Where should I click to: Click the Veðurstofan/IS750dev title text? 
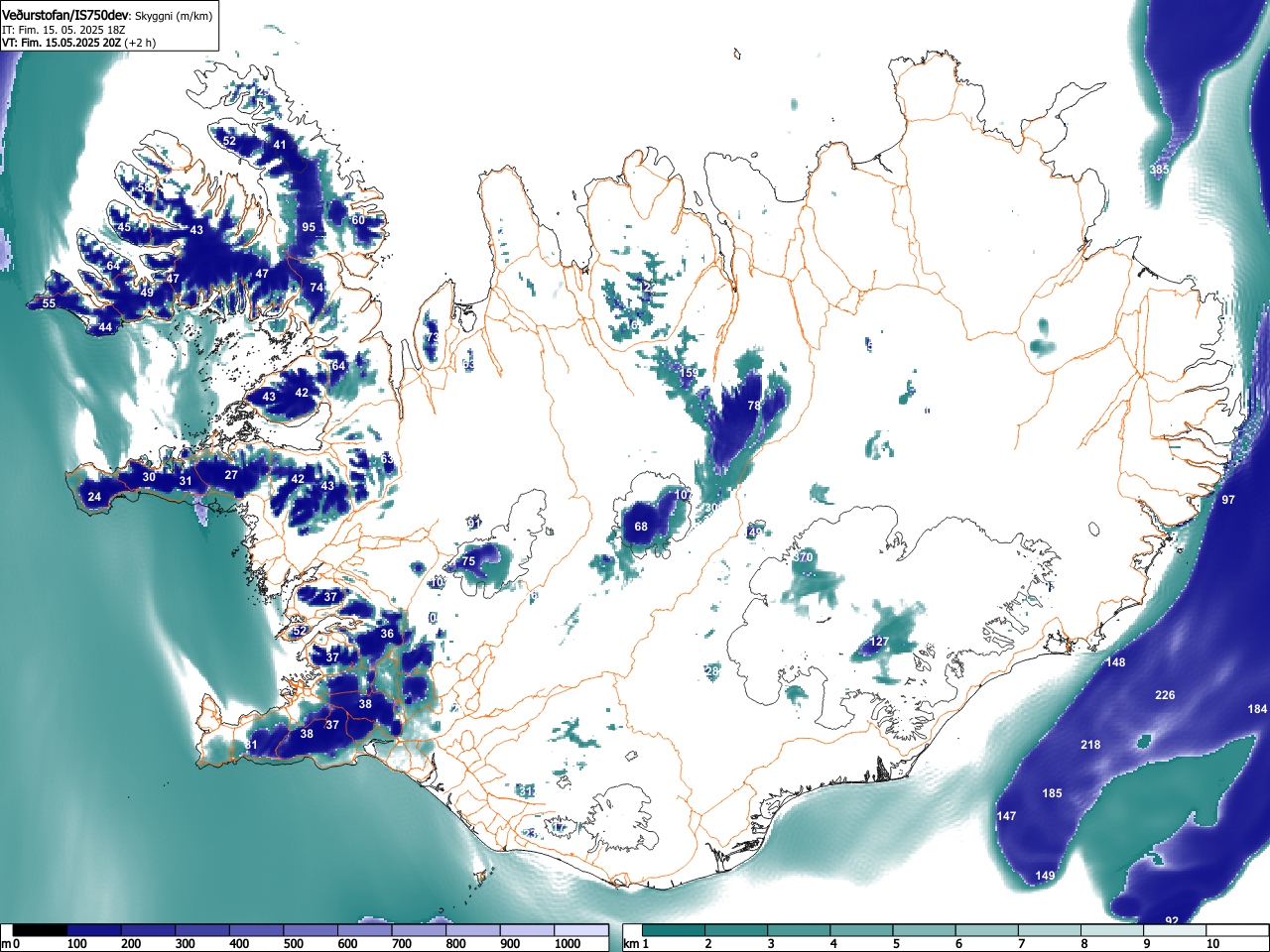coord(66,15)
